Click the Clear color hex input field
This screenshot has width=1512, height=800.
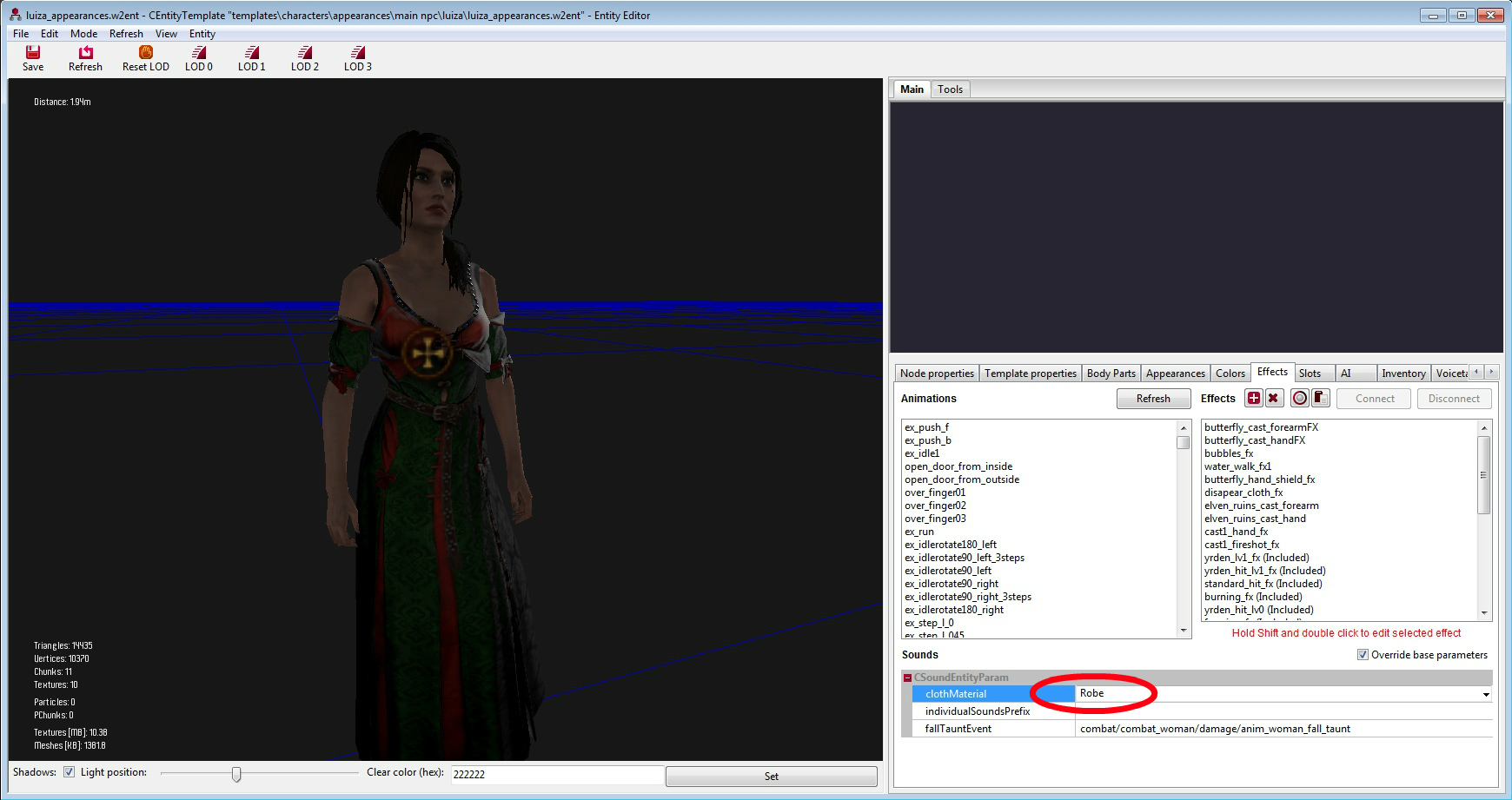click(x=557, y=774)
